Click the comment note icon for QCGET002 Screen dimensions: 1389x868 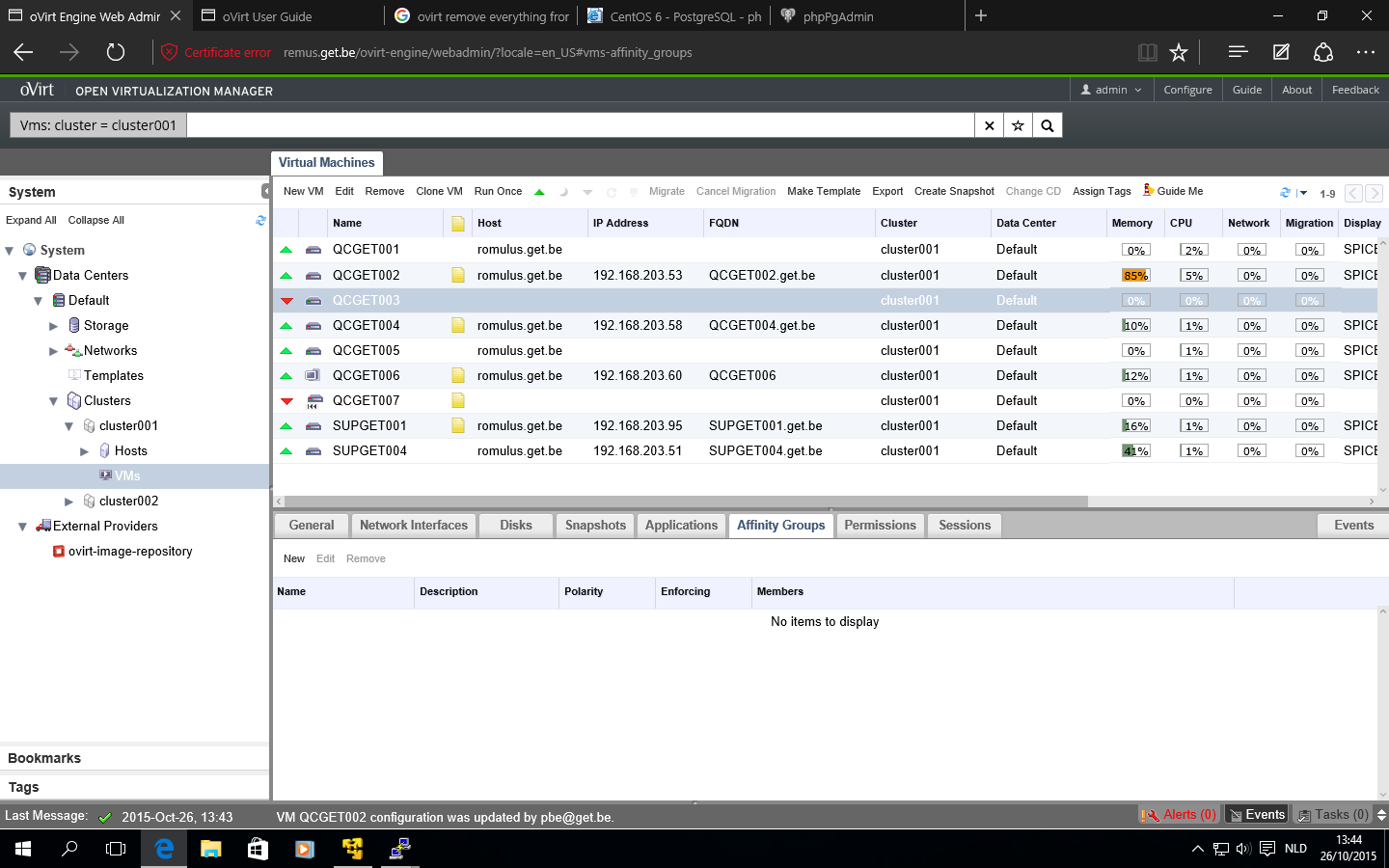458,276
